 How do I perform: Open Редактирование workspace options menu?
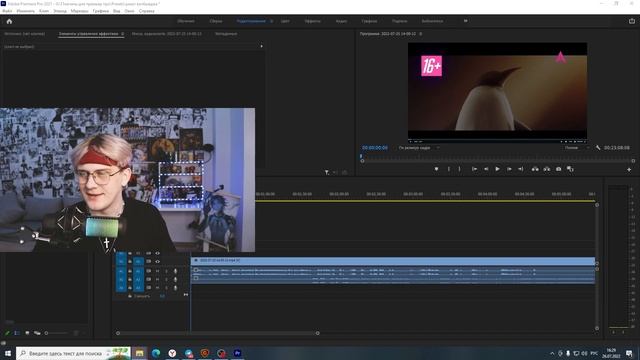point(271,21)
